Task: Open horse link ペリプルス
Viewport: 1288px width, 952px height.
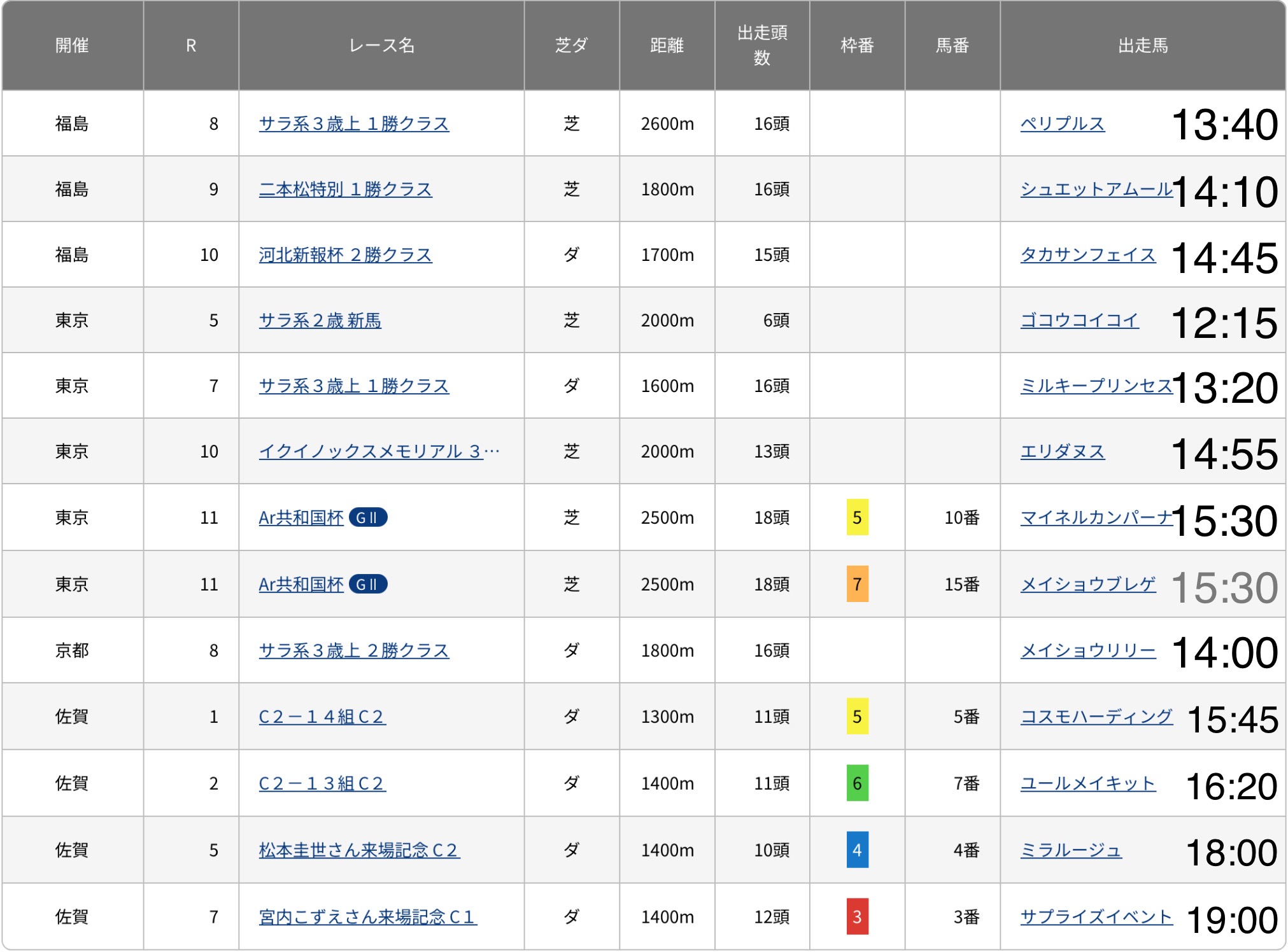Action: [x=1062, y=123]
